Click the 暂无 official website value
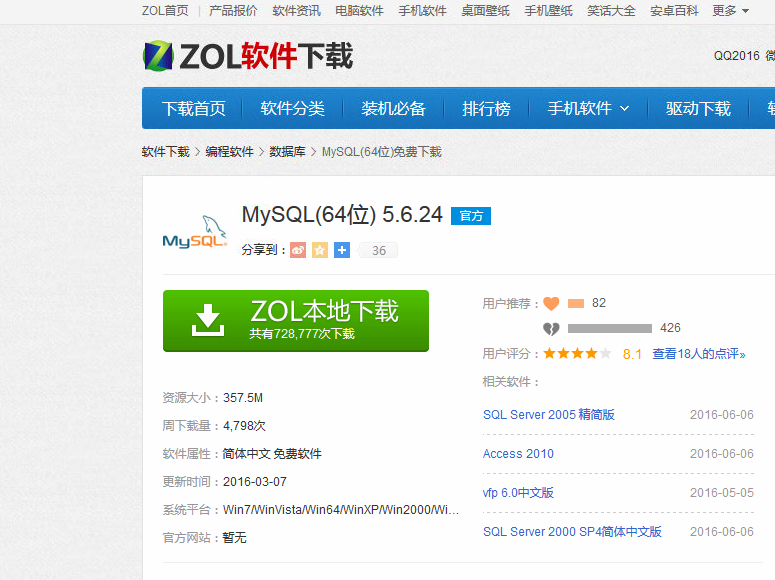The width and height of the screenshot is (775, 580). pyautogui.click(x=234, y=538)
